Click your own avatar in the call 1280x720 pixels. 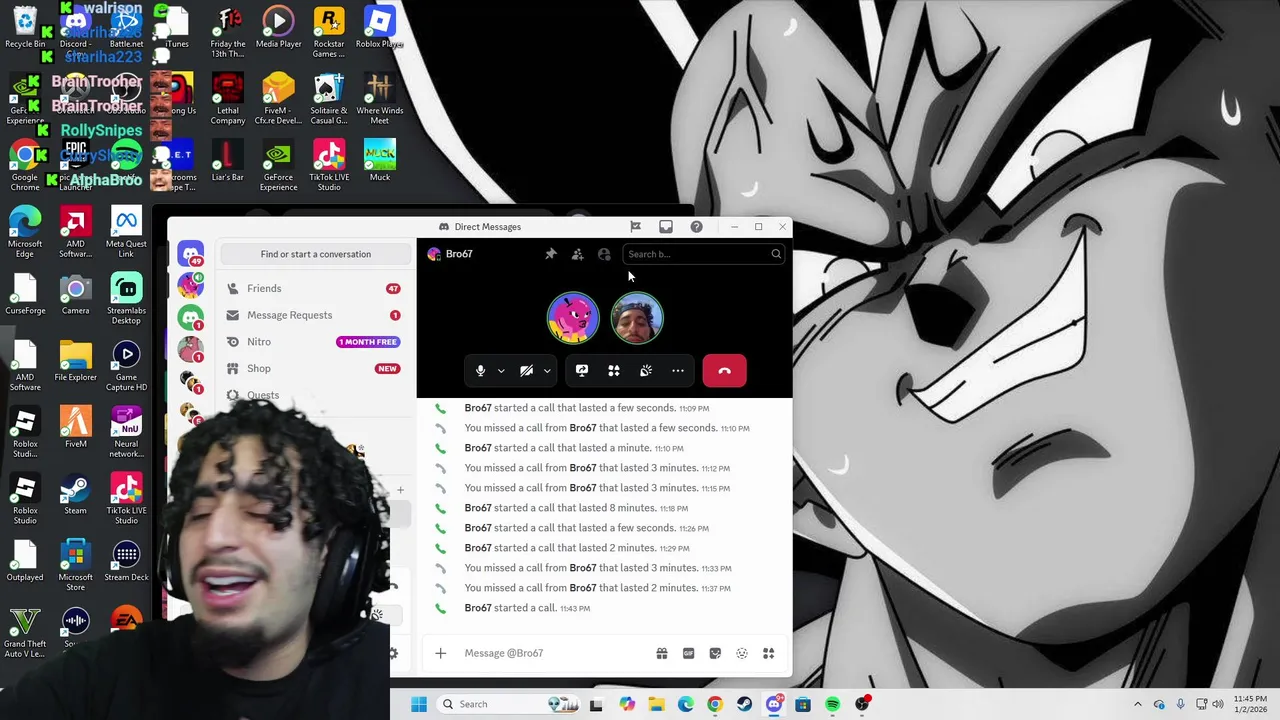coord(637,318)
